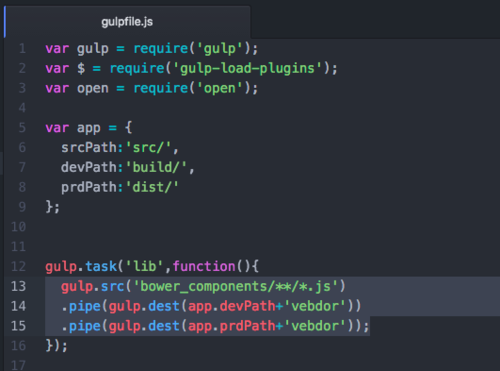Click the function keyword on line 12
The height and width of the screenshot is (371, 500).
click(x=204, y=266)
